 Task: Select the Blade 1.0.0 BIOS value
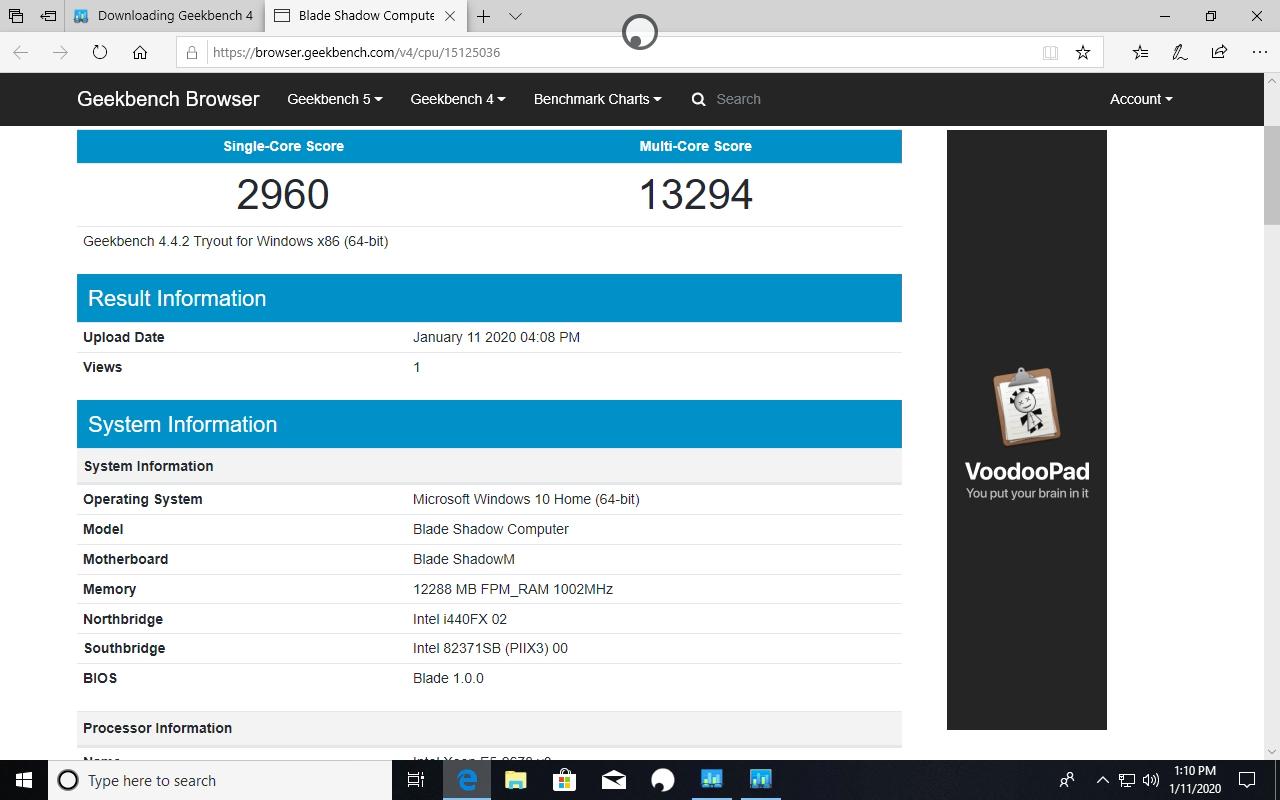[x=448, y=678]
